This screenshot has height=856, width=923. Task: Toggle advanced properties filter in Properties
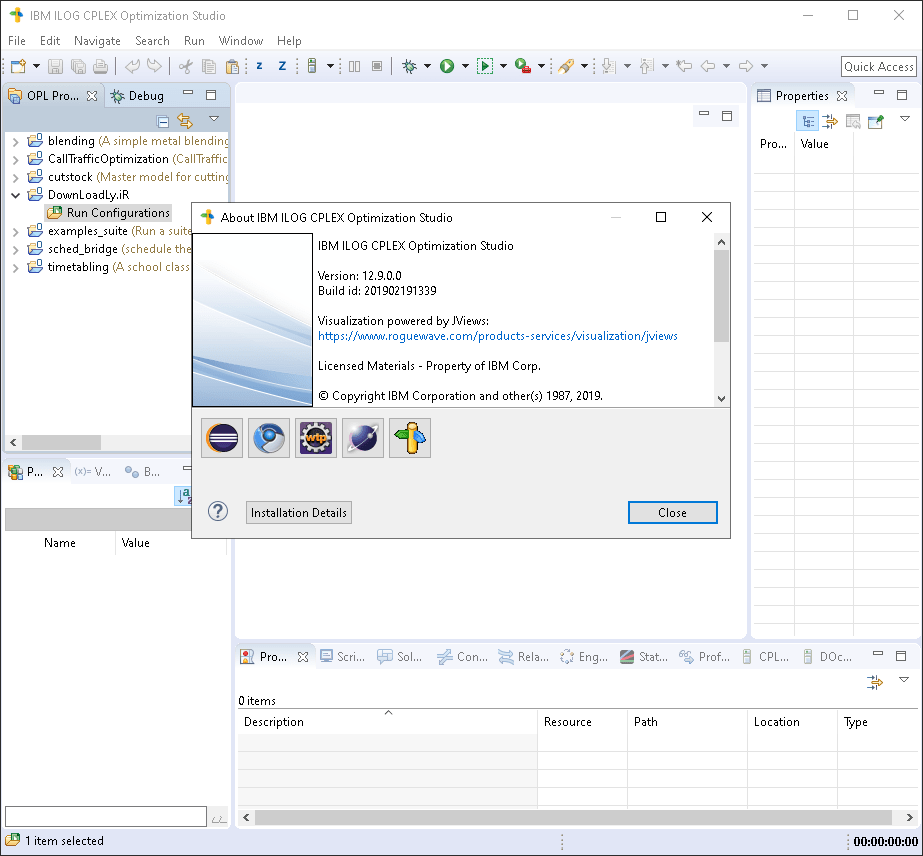(830, 120)
